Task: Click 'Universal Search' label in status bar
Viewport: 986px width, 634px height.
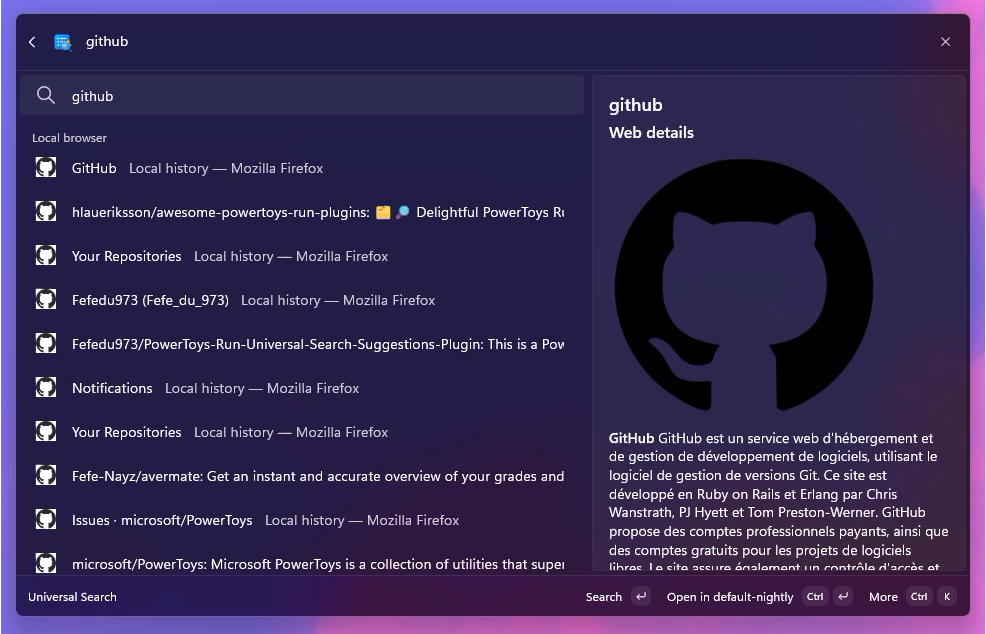Action: pyautogui.click(x=72, y=597)
